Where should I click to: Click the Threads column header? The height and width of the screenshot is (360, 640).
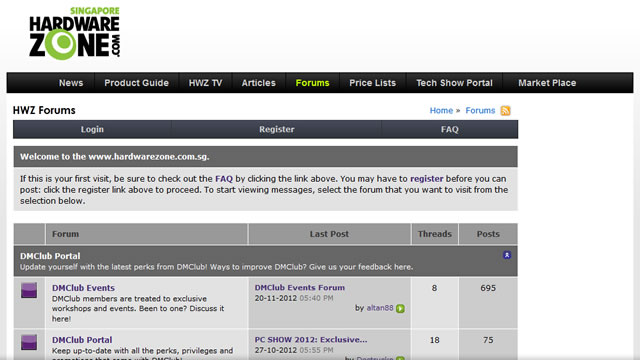coord(435,234)
